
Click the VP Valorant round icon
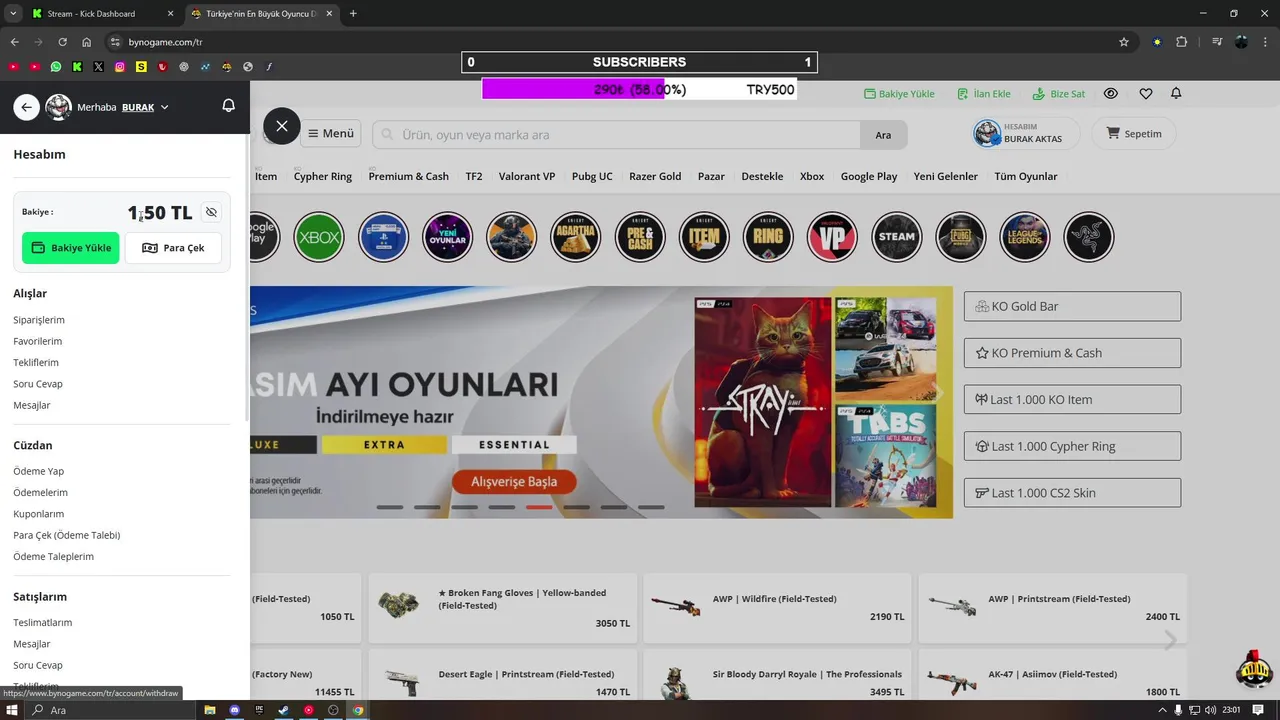pos(832,237)
